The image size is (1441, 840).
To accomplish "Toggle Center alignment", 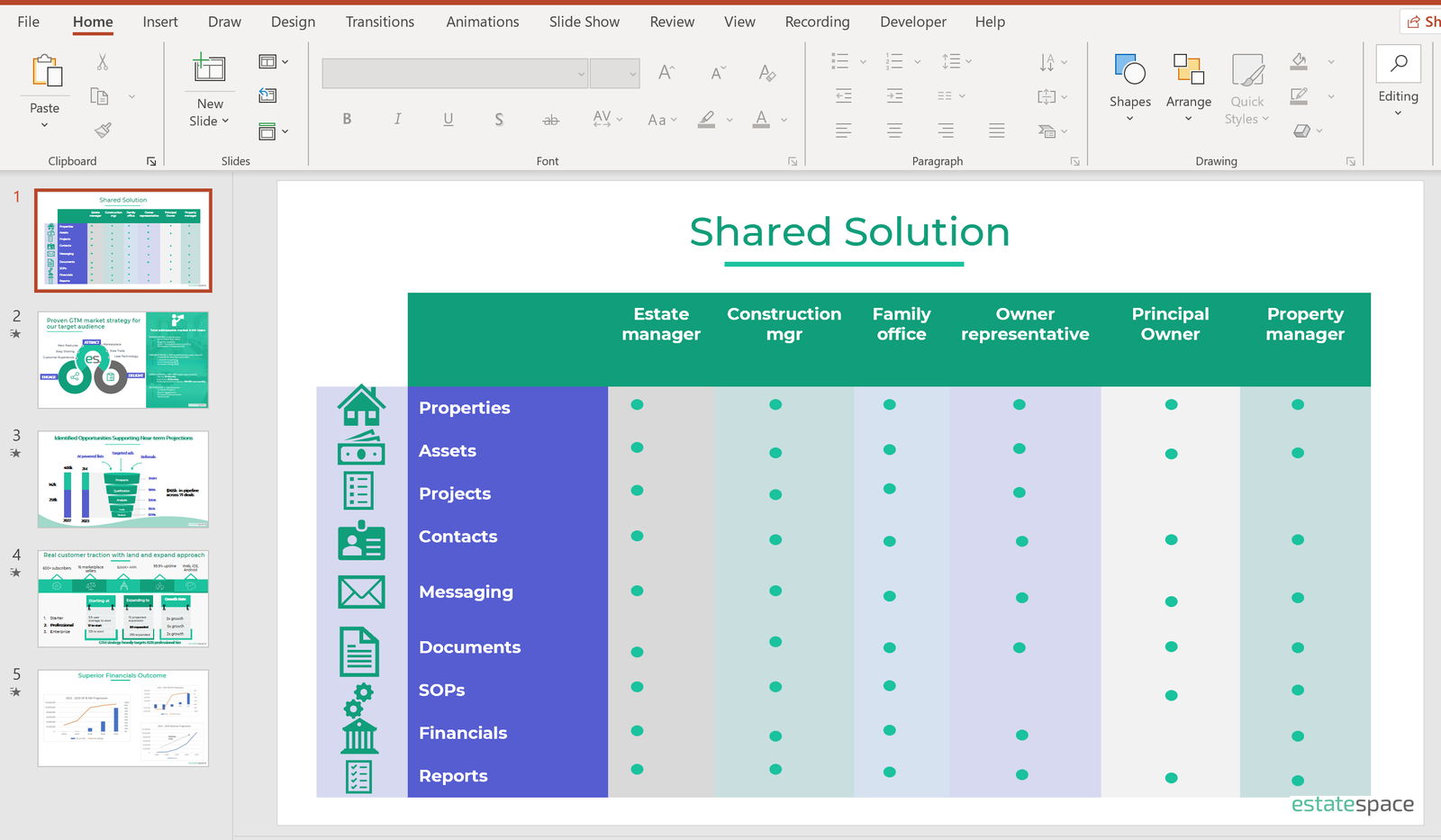I will click(x=894, y=131).
